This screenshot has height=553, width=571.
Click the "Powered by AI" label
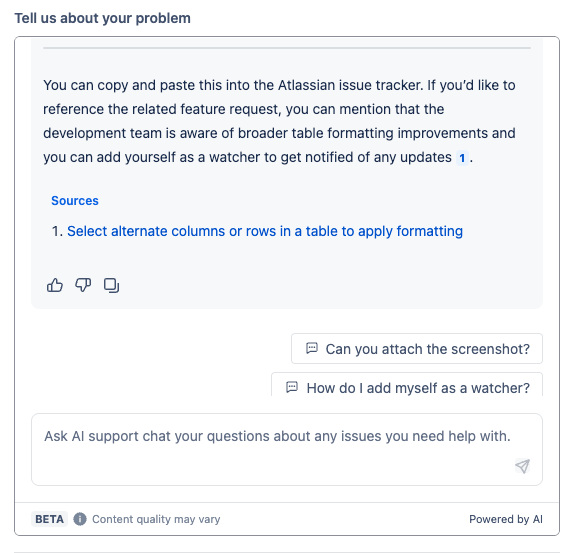coord(506,519)
